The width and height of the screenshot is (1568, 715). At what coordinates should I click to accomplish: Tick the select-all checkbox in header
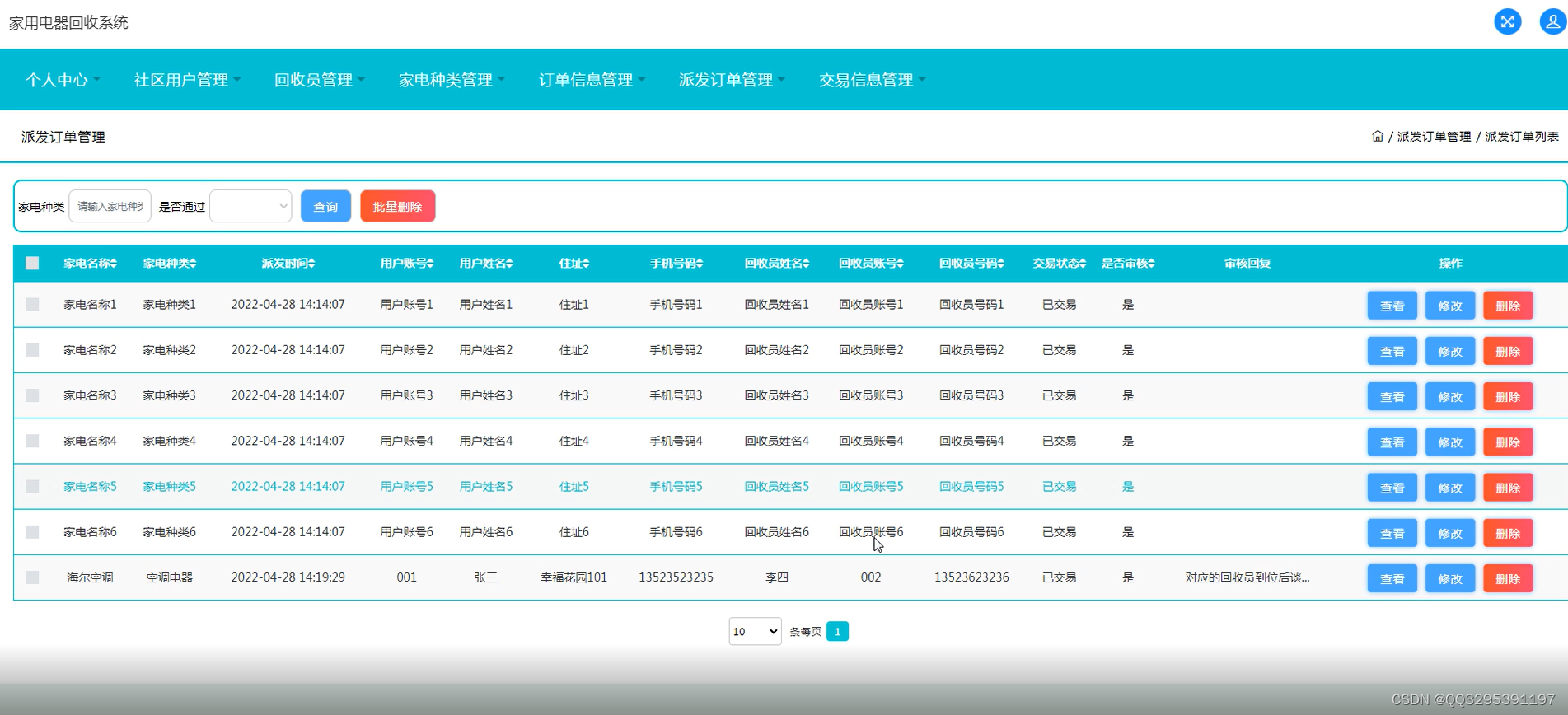point(32,264)
